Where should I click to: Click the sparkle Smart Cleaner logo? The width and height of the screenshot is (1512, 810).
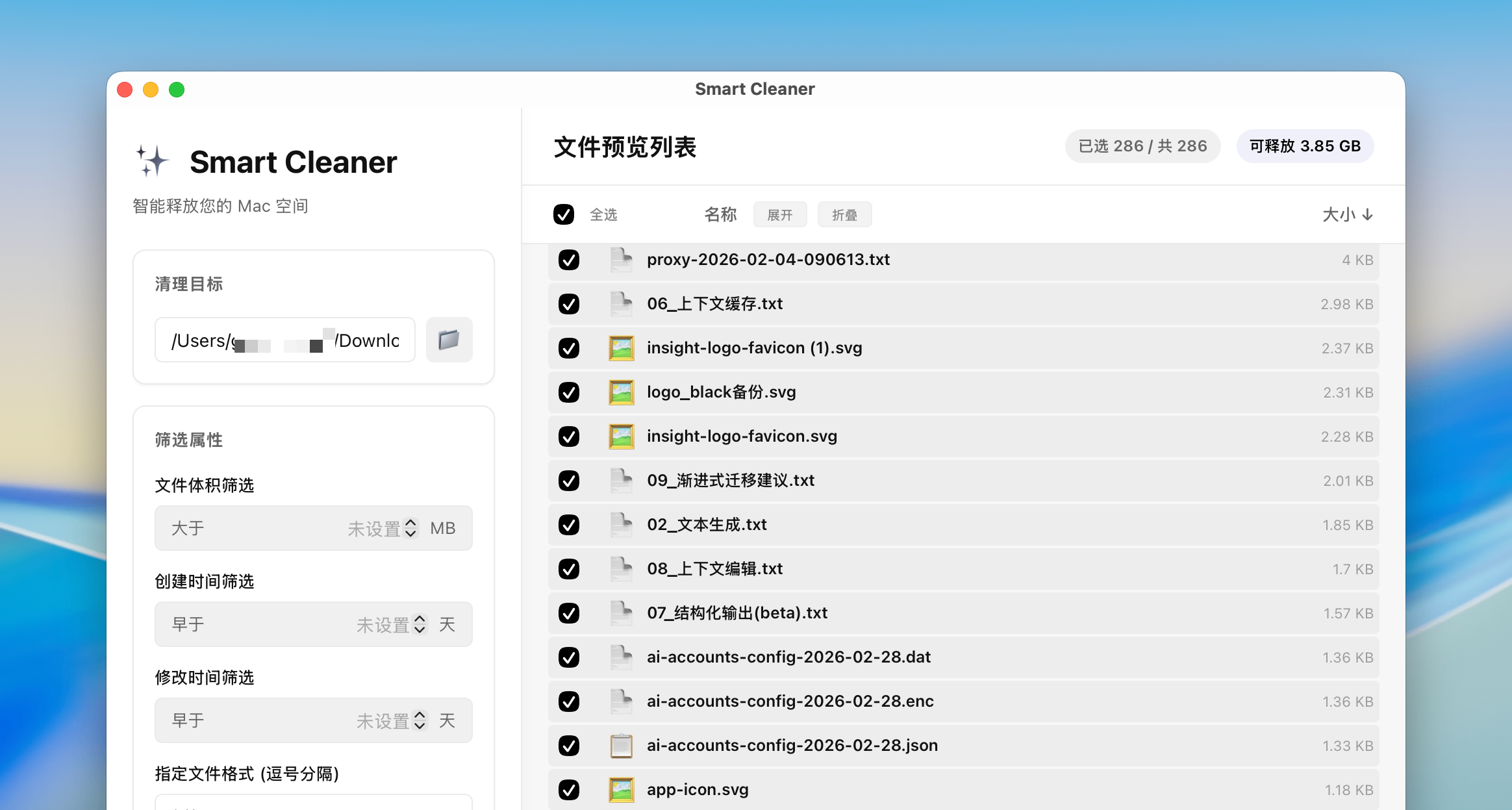coord(152,160)
